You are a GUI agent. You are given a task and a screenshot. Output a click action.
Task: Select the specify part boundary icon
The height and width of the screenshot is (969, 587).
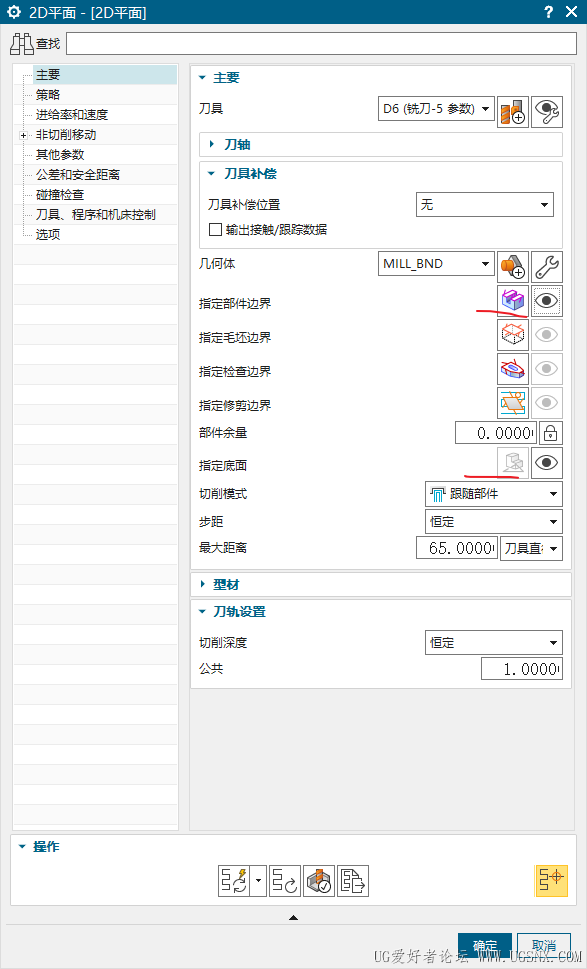pos(513,301)
